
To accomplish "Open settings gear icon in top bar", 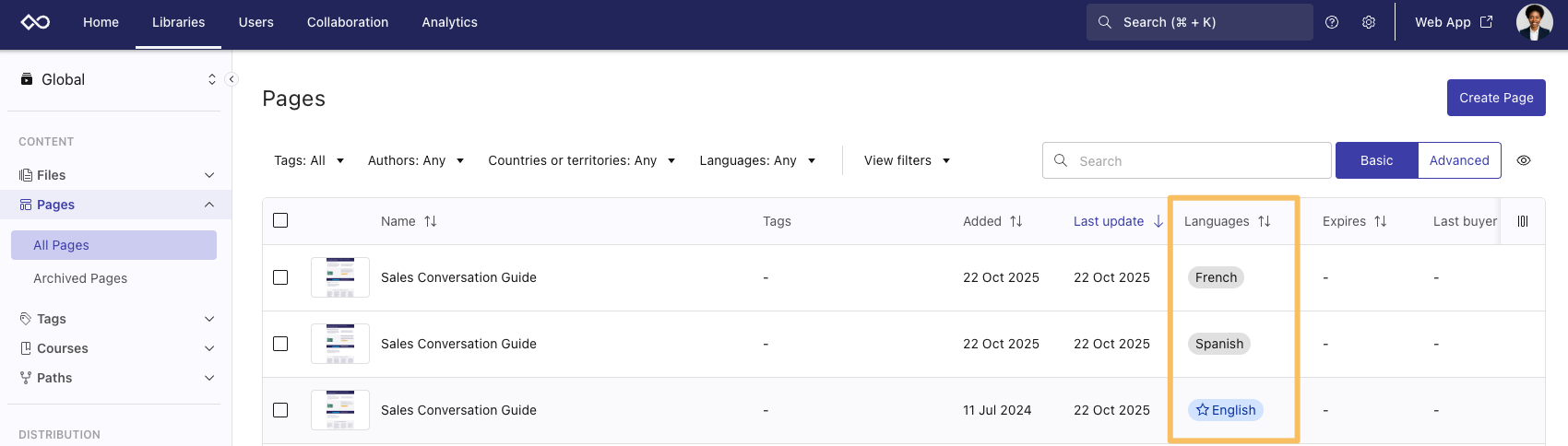I will click(x=1369, y=22).
